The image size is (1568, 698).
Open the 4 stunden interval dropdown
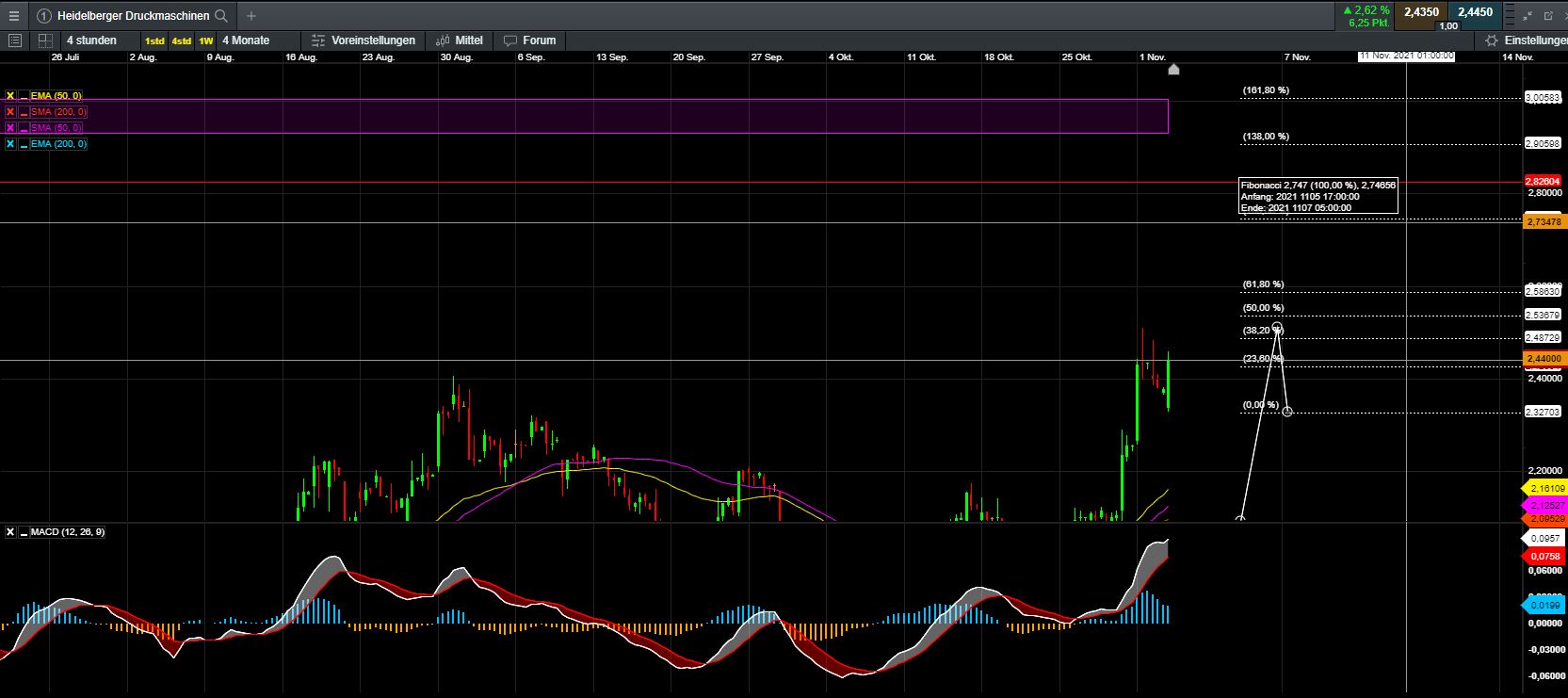coord(91,41)
